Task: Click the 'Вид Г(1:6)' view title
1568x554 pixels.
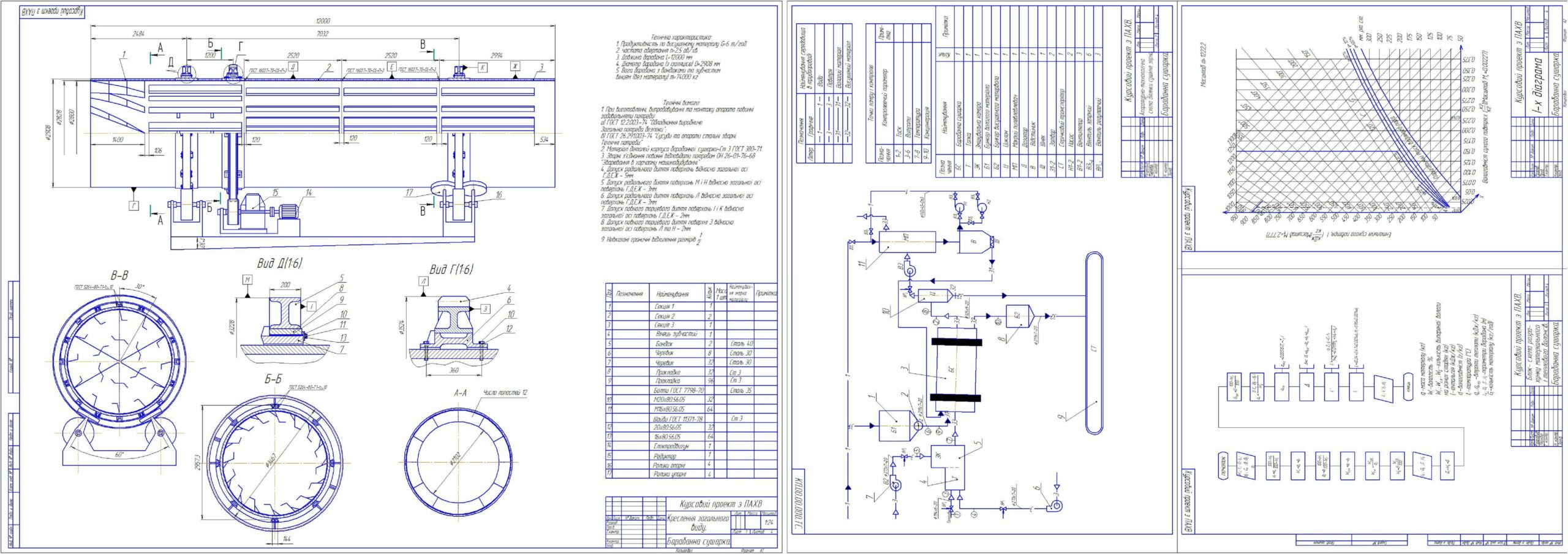Action: pyautogui.click(x=451, y=269)
